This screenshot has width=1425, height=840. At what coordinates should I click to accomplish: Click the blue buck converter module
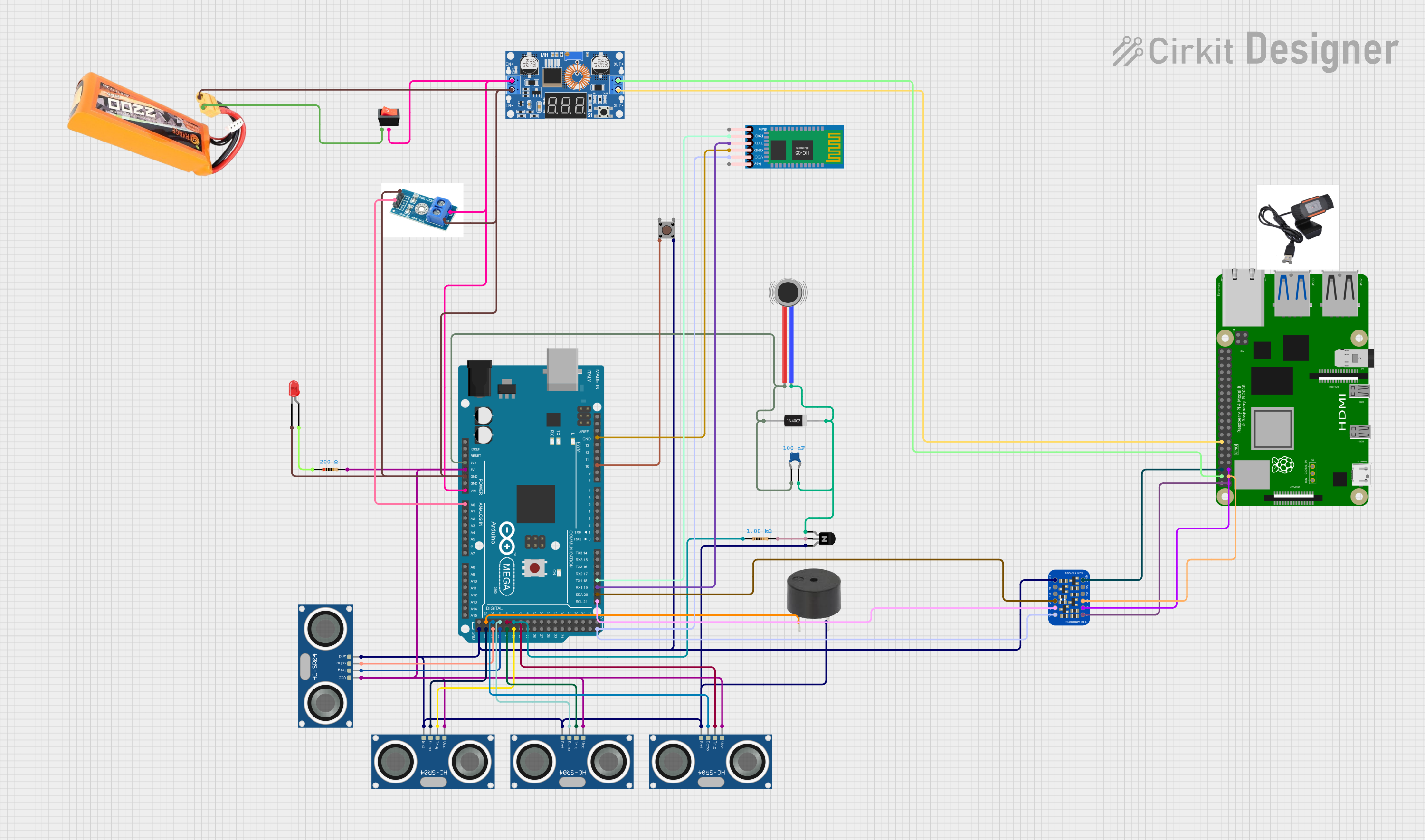tap(564, 85)
